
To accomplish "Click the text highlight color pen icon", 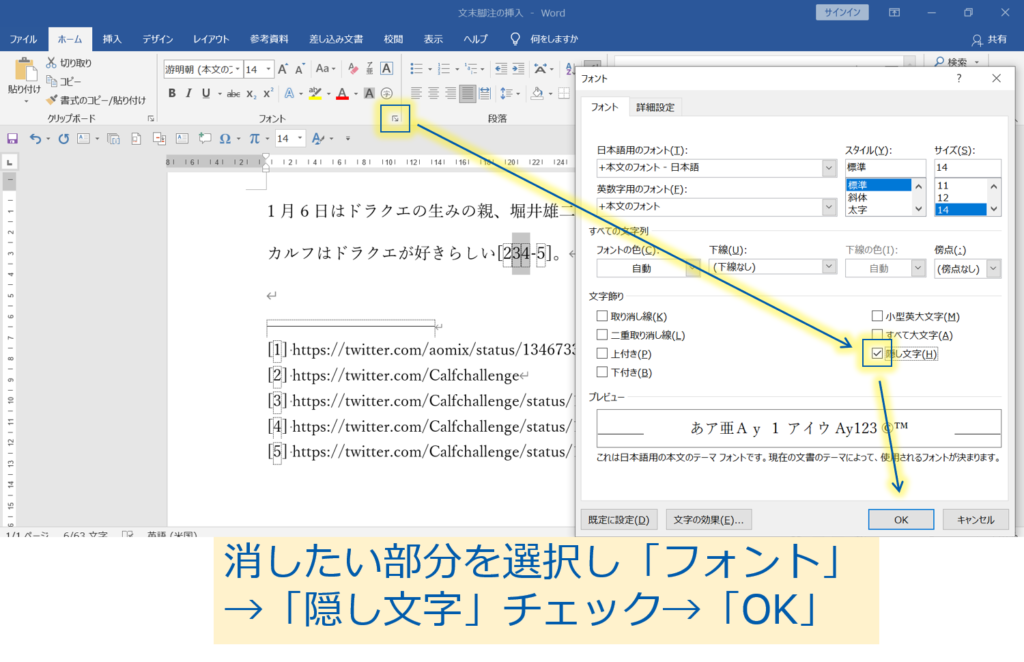I will click(x=315, y=93).
